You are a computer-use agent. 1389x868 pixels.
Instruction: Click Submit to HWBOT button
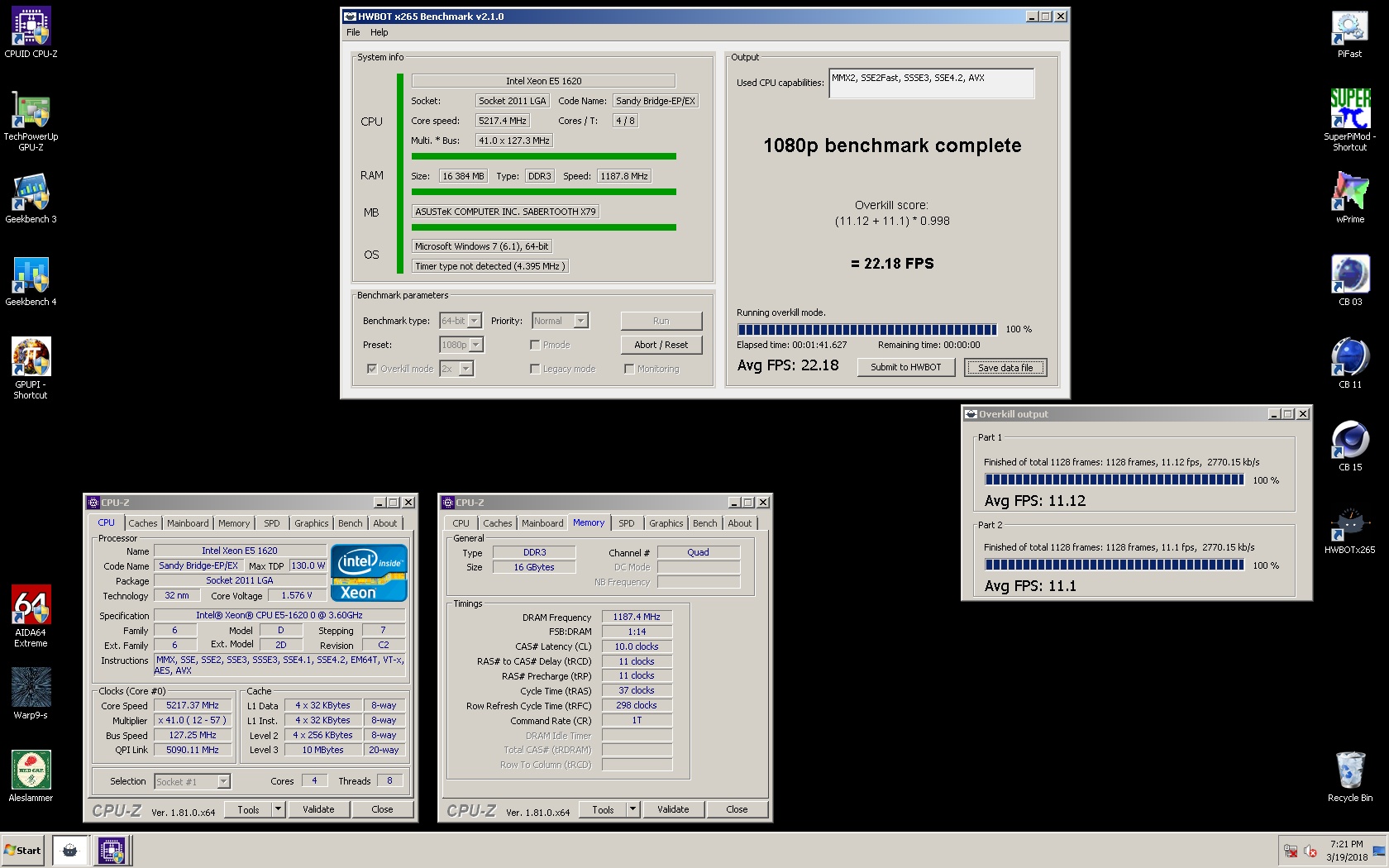(906, 367)
